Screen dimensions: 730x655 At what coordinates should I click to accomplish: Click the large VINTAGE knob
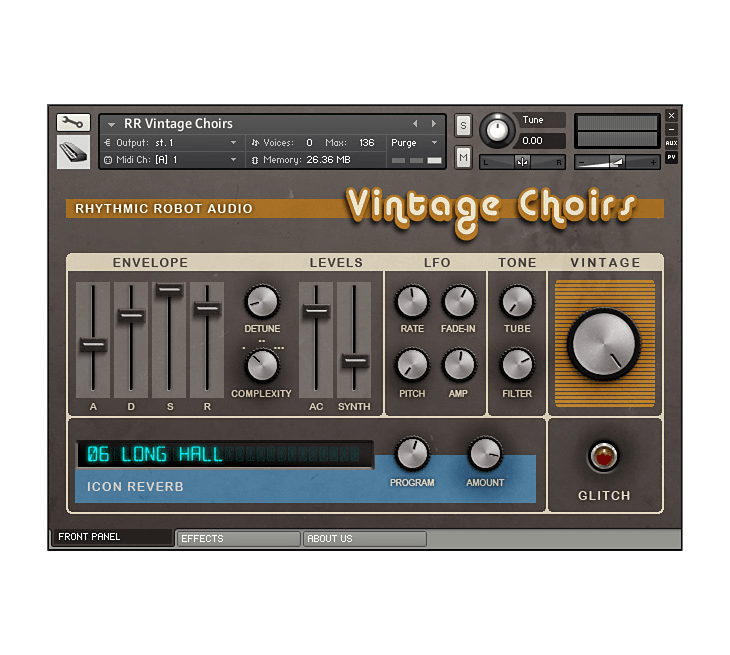604,344
